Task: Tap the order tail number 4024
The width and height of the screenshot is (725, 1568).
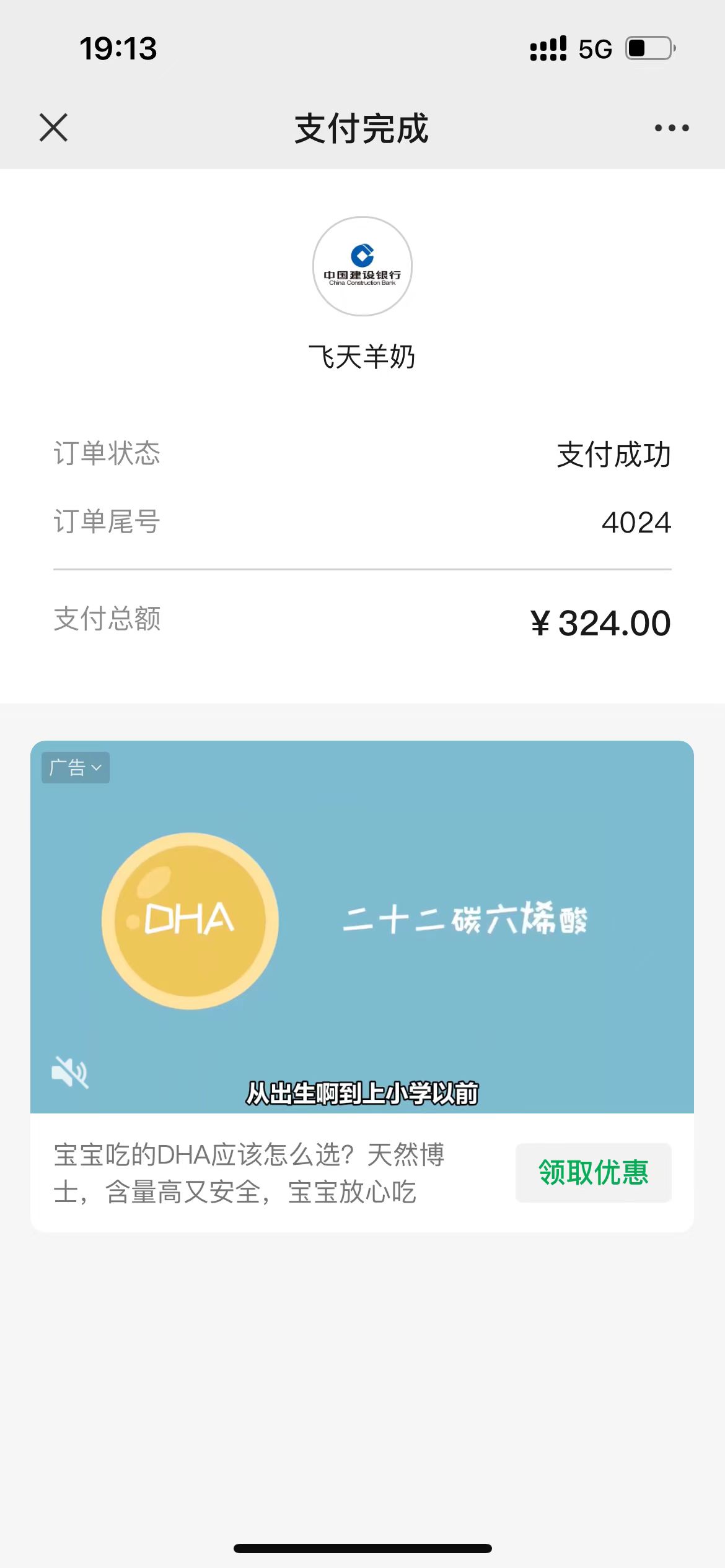Action: (x=636, y=523)
